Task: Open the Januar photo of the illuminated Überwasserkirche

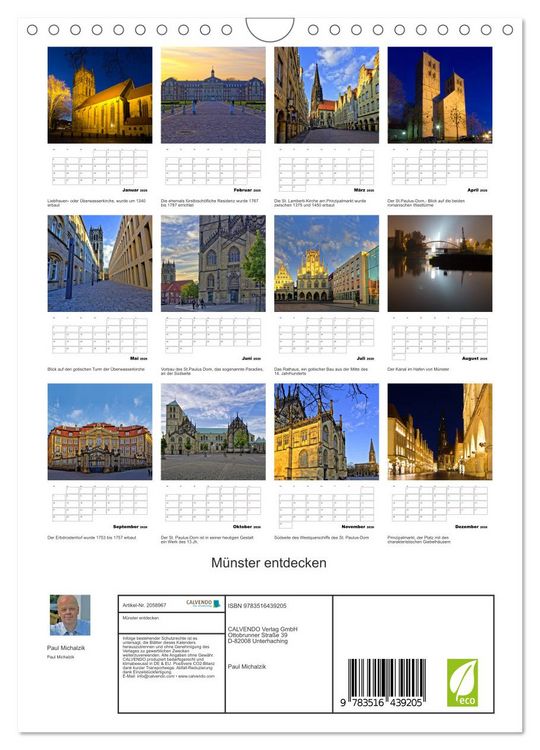Action: point(100,95)
